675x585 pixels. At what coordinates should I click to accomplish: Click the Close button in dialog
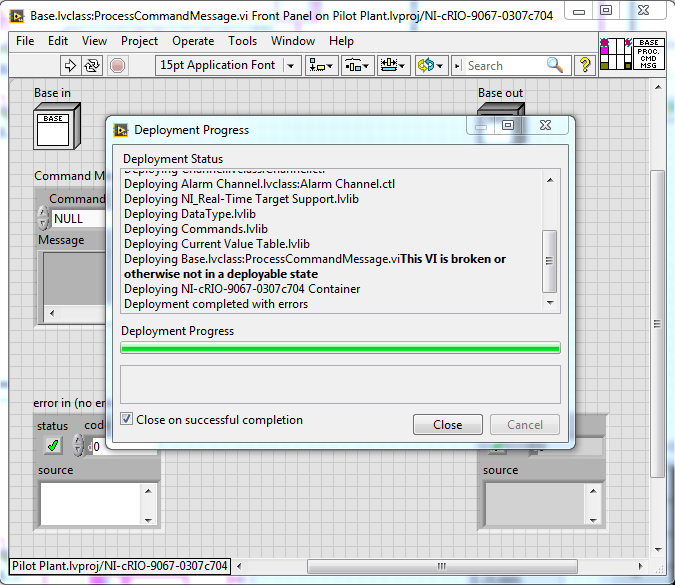tap(448, 425)
